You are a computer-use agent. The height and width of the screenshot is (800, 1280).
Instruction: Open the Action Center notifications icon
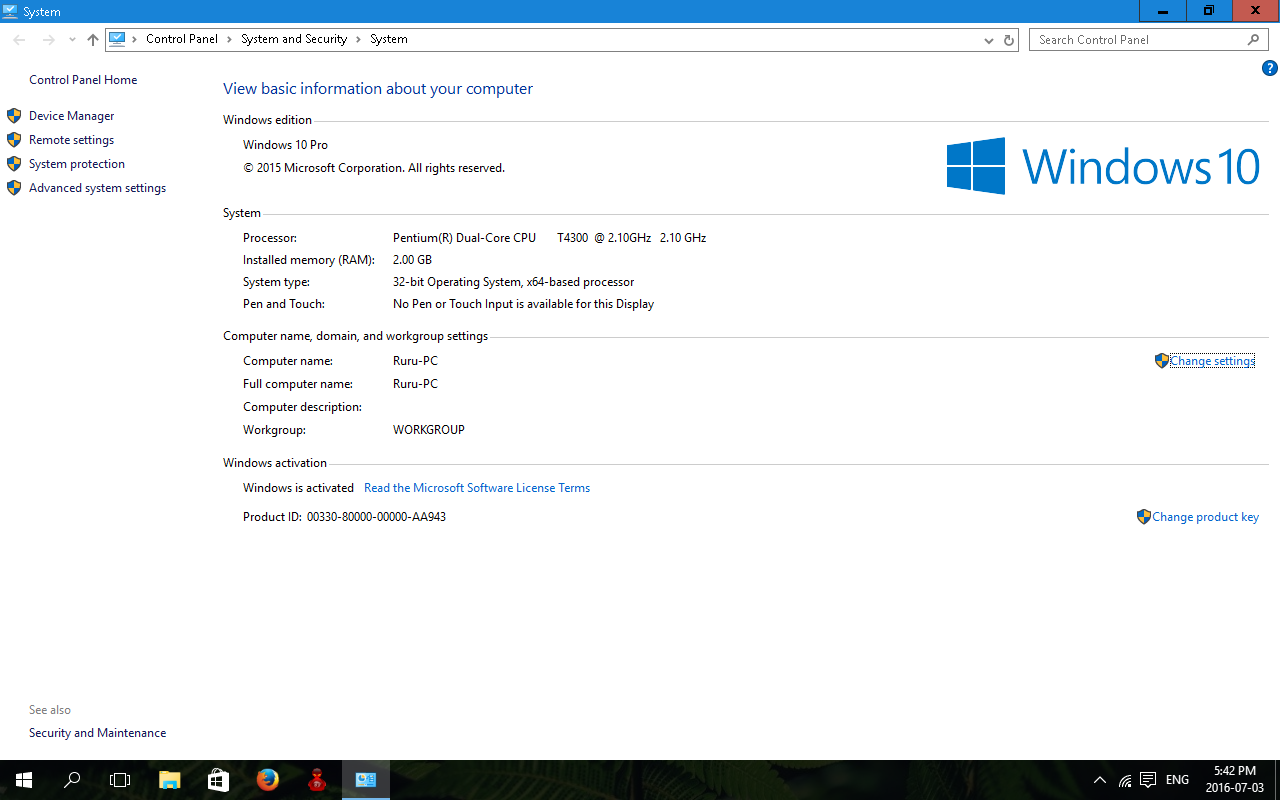1148,780
